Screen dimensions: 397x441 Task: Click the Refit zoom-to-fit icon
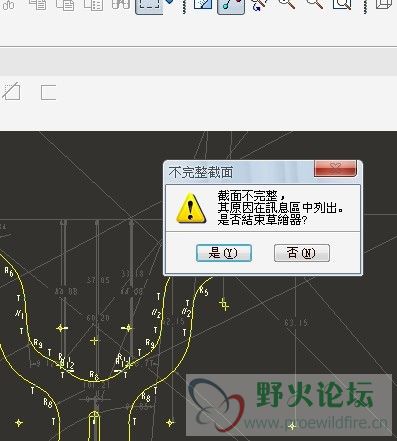click(x=342, y=4)
